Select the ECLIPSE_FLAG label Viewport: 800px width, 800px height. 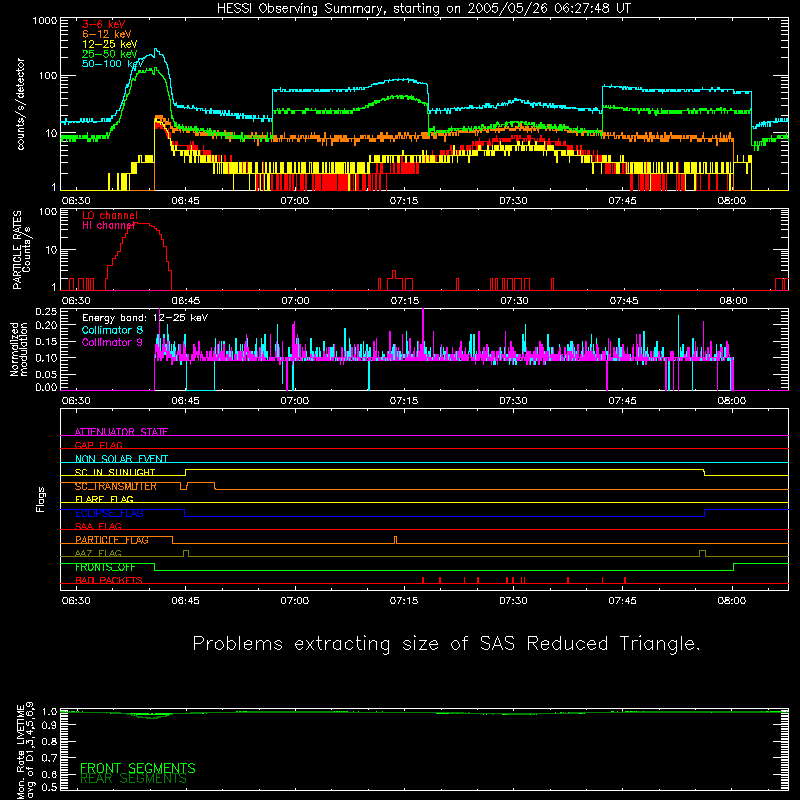click(109, 513)
